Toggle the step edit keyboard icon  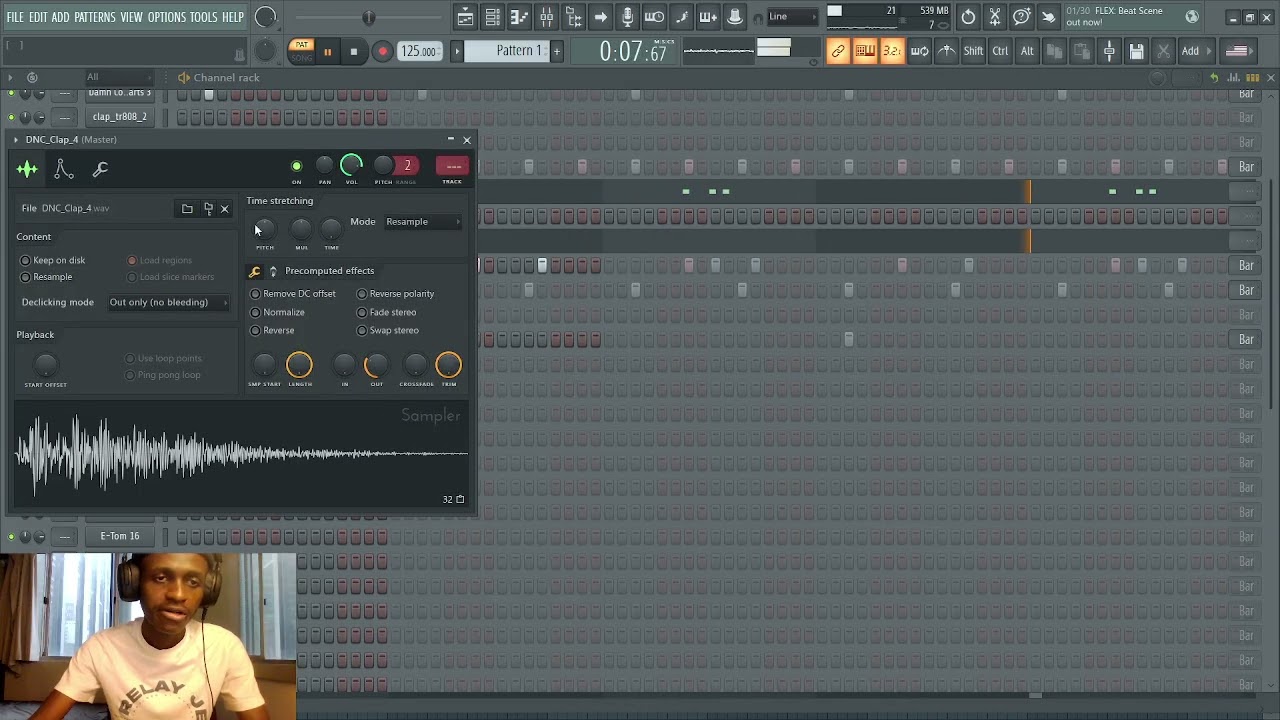865,51
